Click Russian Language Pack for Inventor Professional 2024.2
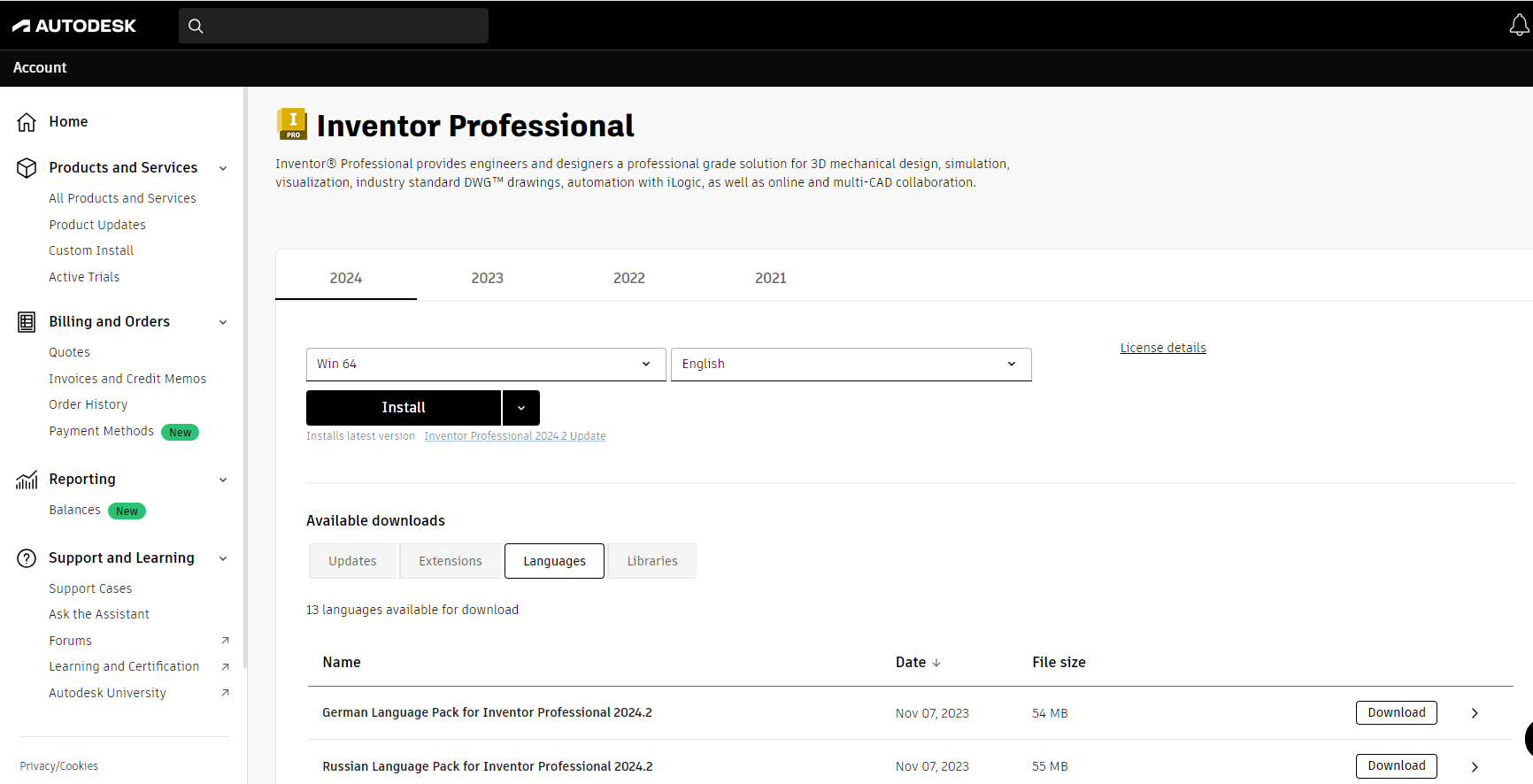The image size is (1533, 784). coord(488,766)
